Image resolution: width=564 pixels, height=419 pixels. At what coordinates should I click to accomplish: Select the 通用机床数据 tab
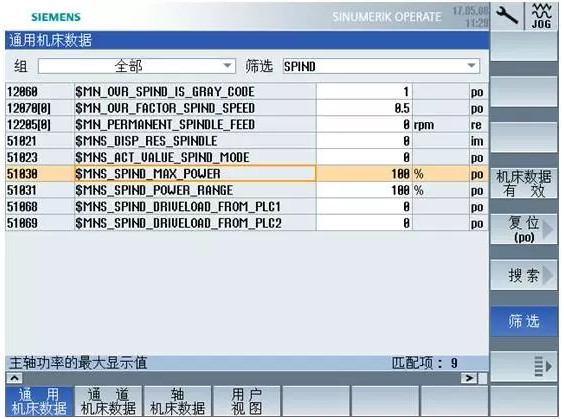[40, 401]
